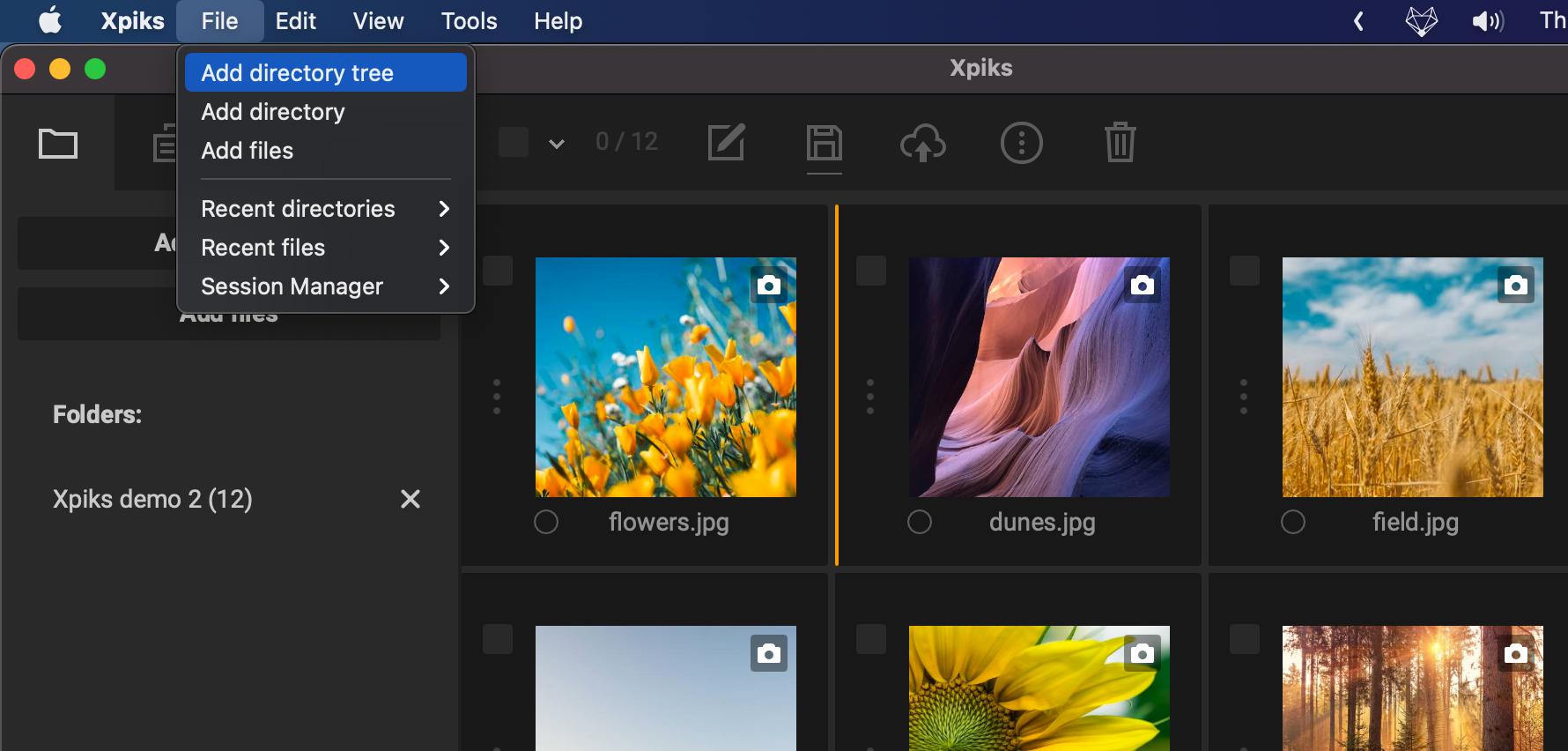Open the field.jpg wheat thumbnail
Image resolution: width=1568 pixels, height=751 pixels.
click(x=1413, y=377)
